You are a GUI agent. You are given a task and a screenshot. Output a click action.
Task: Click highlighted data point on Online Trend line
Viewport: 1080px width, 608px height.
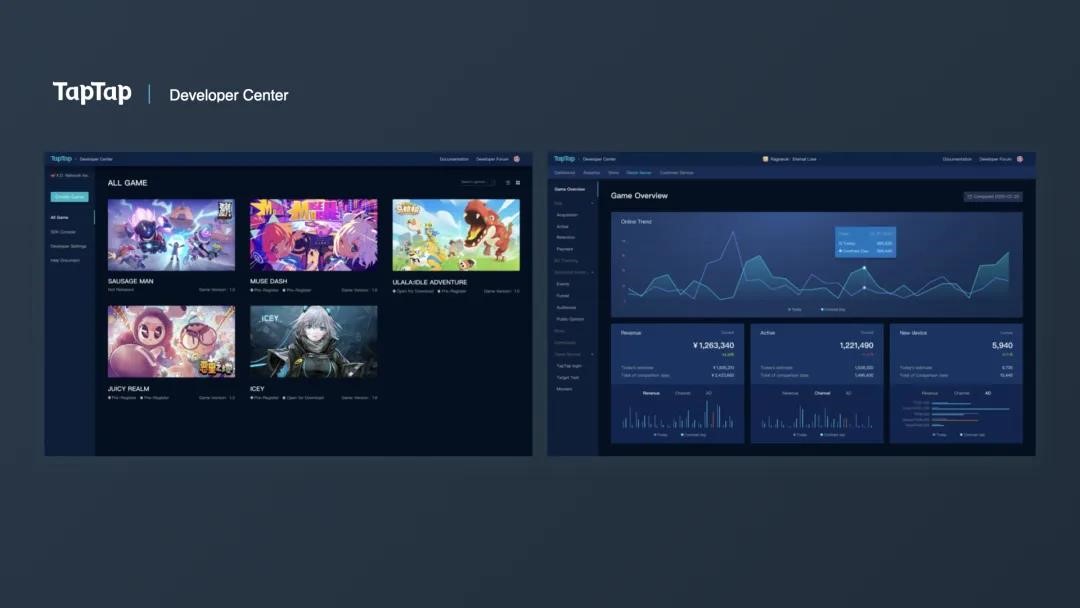coord(864,268)
